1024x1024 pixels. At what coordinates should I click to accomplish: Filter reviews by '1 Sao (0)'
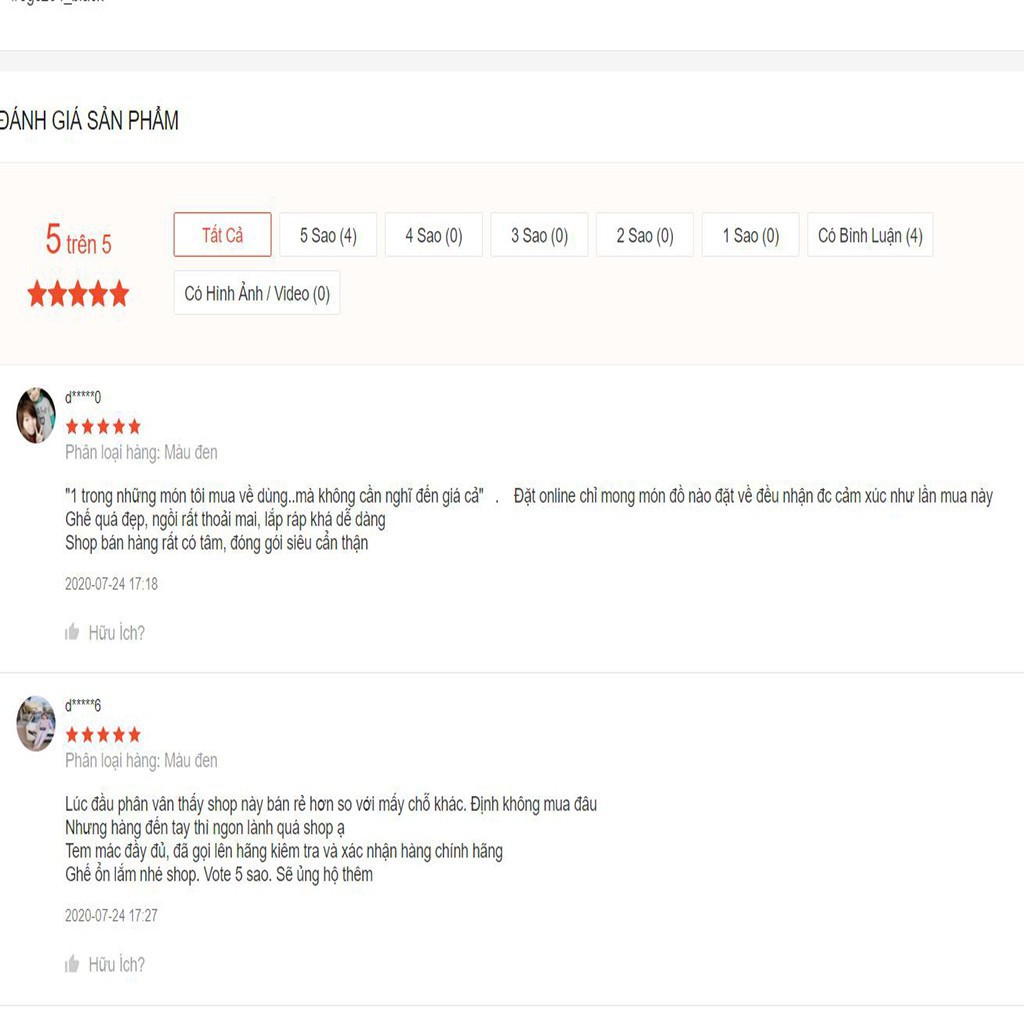tap(750, 235)
